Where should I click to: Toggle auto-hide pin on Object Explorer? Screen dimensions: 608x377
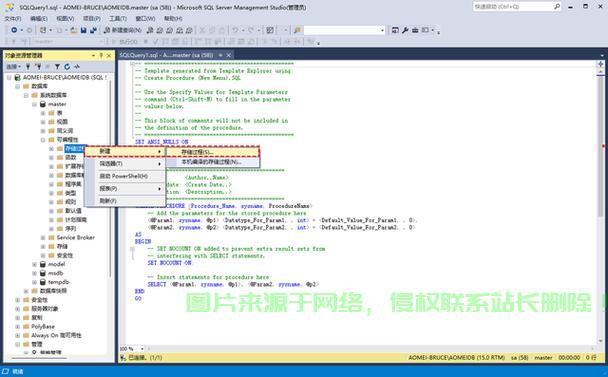click(101, 56)
